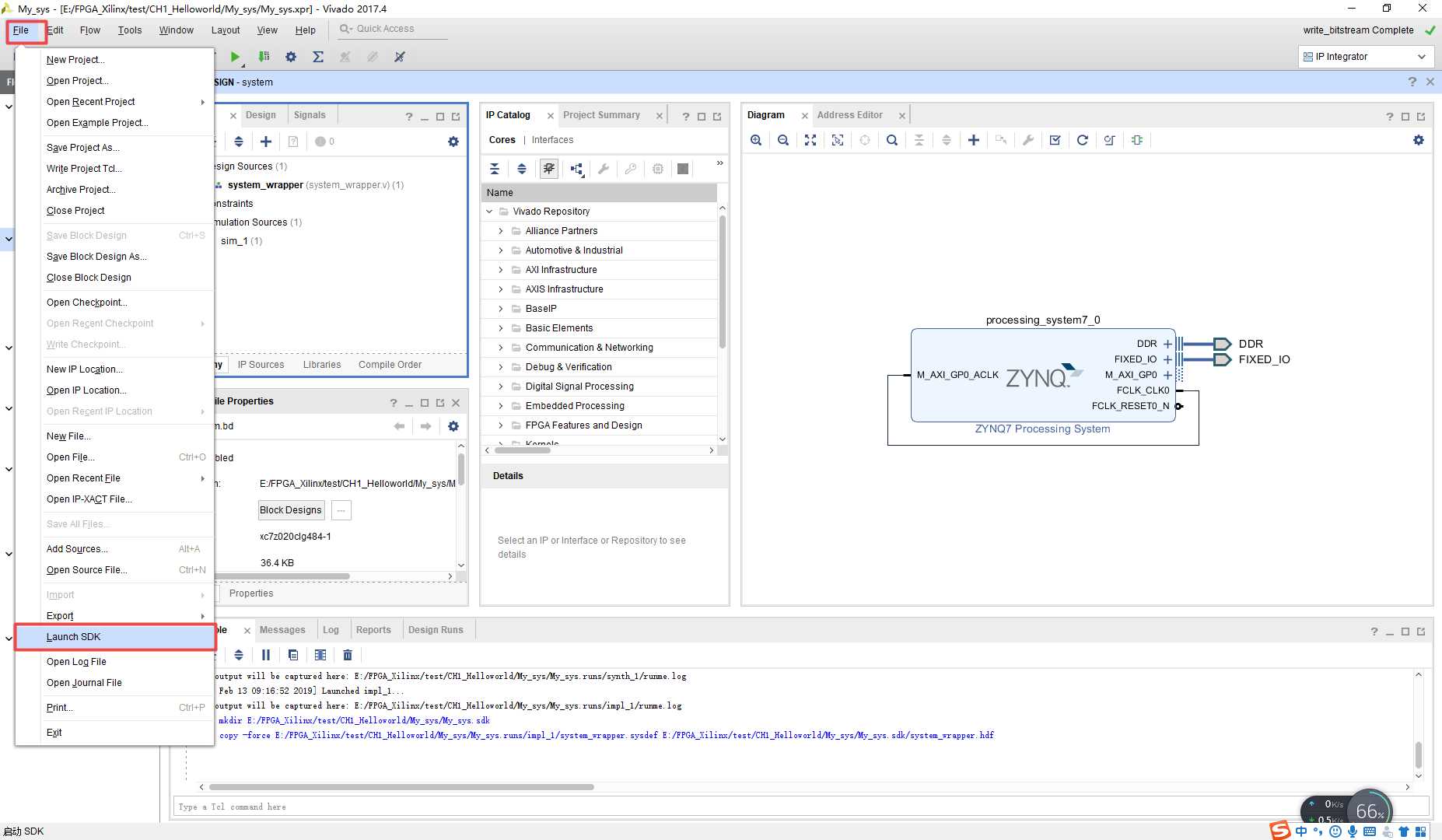Open the IP Catalog wrench settings icon
Viewport: 1442px width, 840px height.
click(x=604, y=169)
